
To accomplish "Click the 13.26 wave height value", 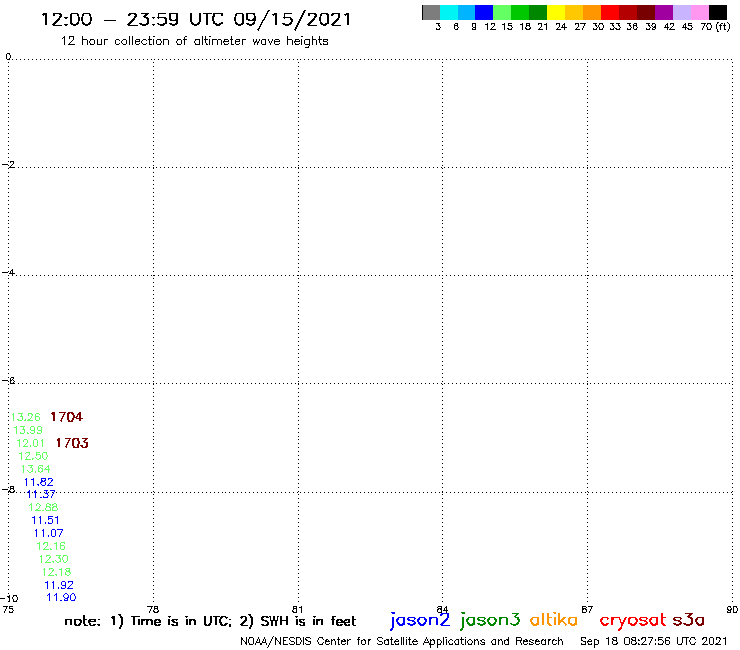I will pos(25,417).
